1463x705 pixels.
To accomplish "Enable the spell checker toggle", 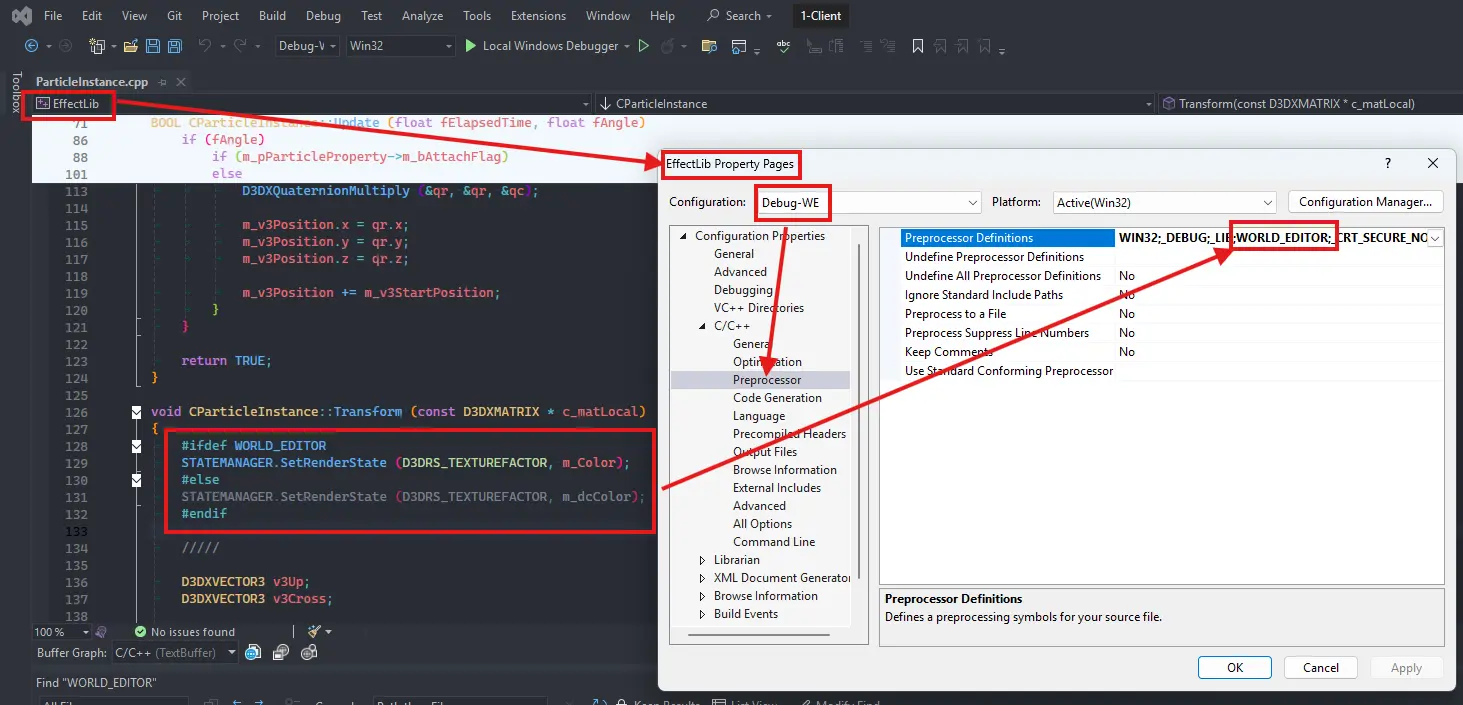I will [783, 46].
